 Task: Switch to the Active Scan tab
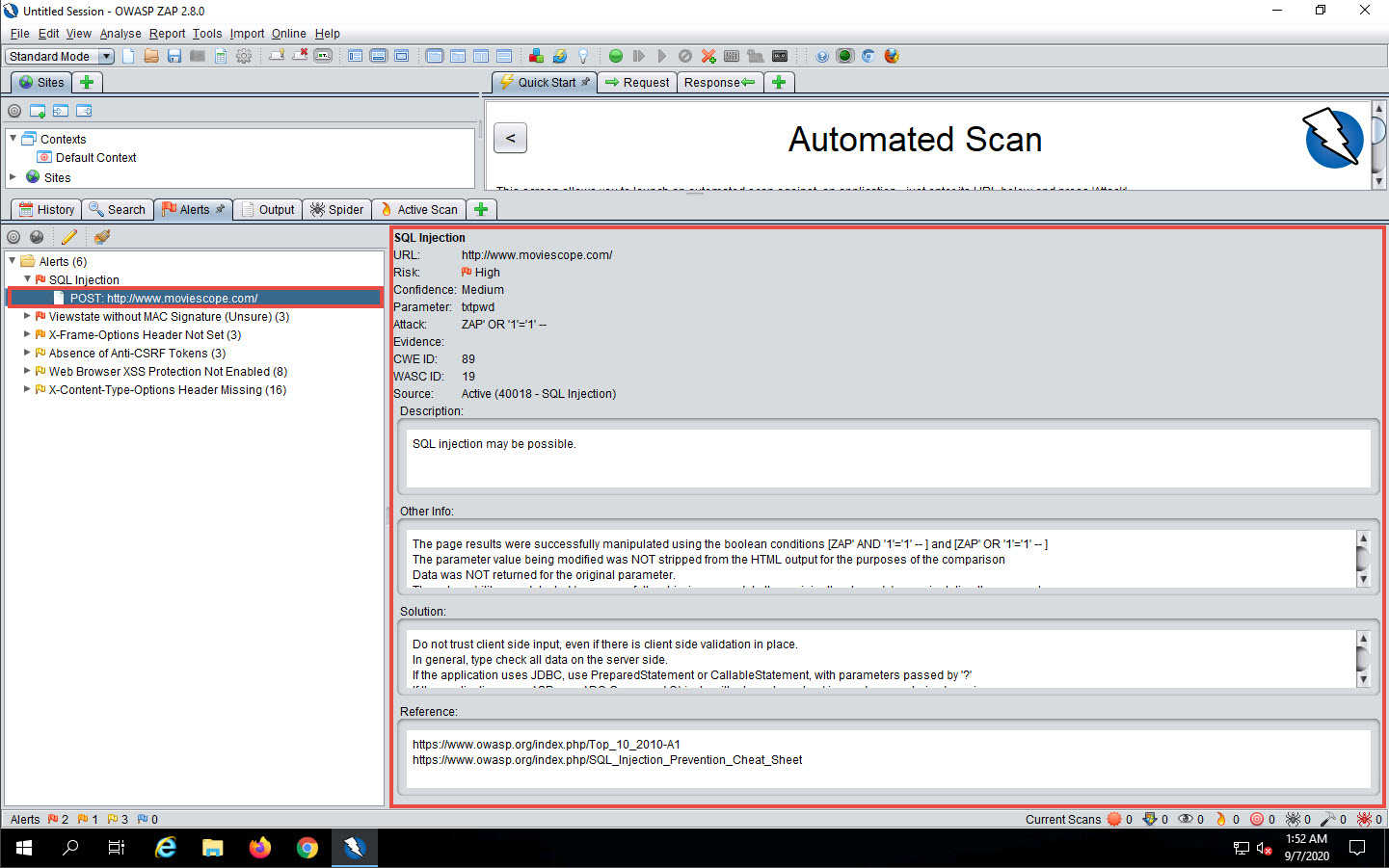point(418,210)
